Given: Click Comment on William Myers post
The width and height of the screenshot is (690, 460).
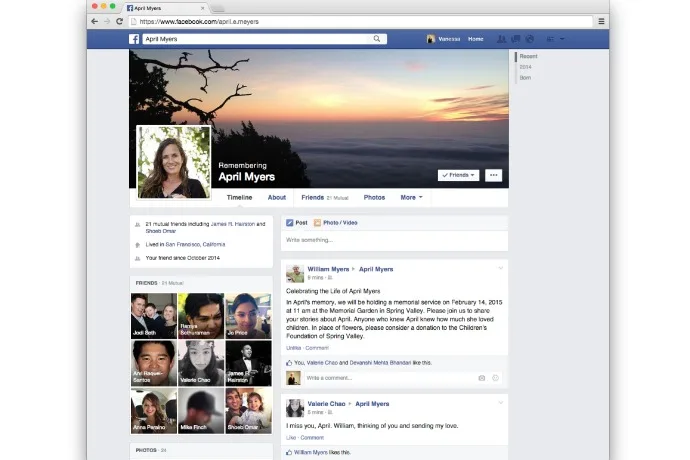Looking at the screenshot, I should (317, 348).
